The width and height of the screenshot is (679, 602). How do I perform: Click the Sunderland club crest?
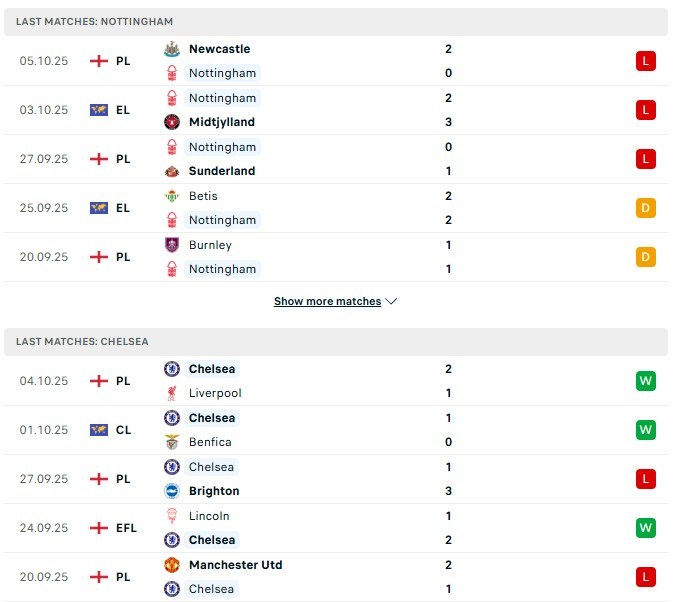pyautogui.click(x=172, y=171)
